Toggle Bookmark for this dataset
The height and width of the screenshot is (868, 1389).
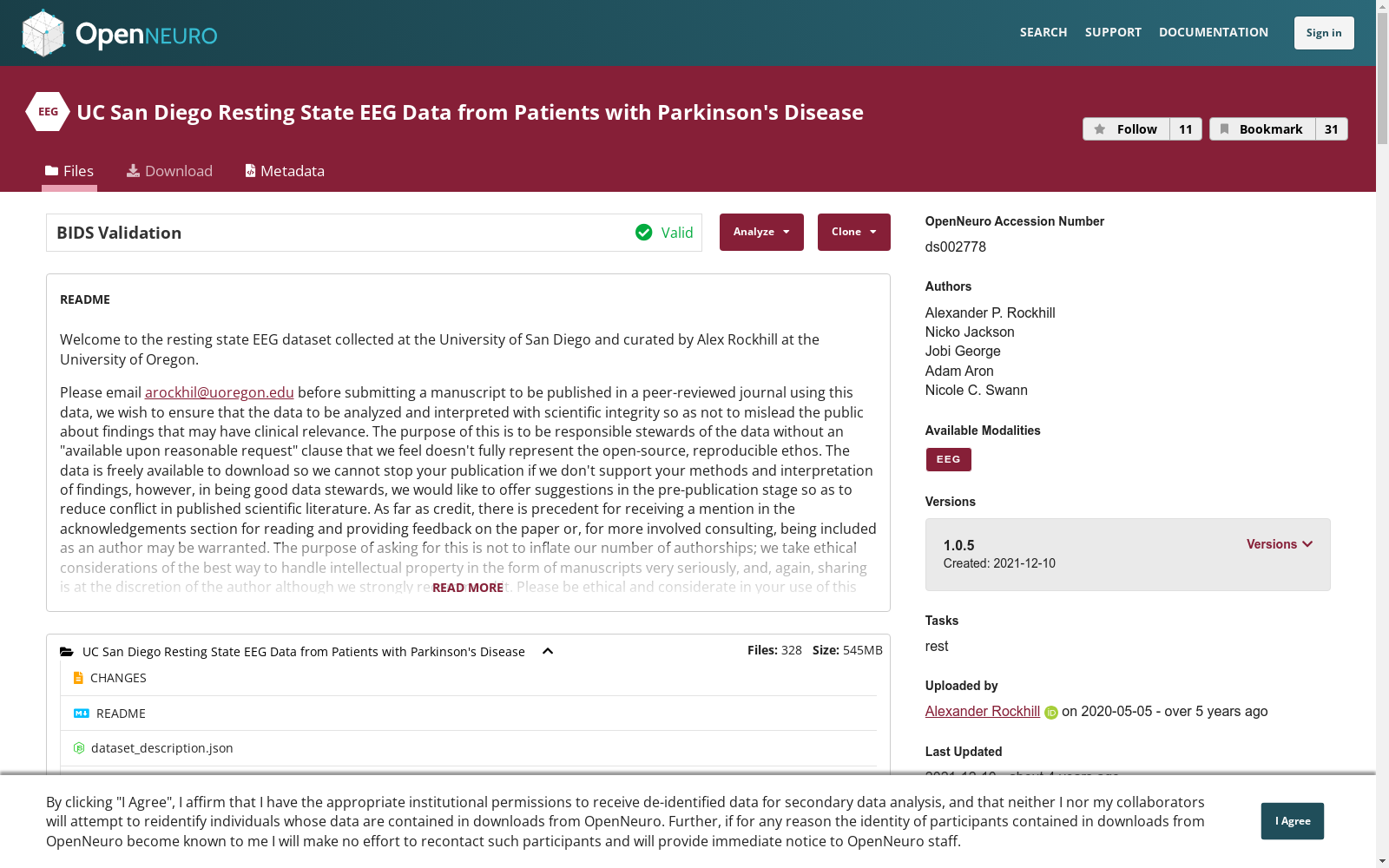[1262, 129]
